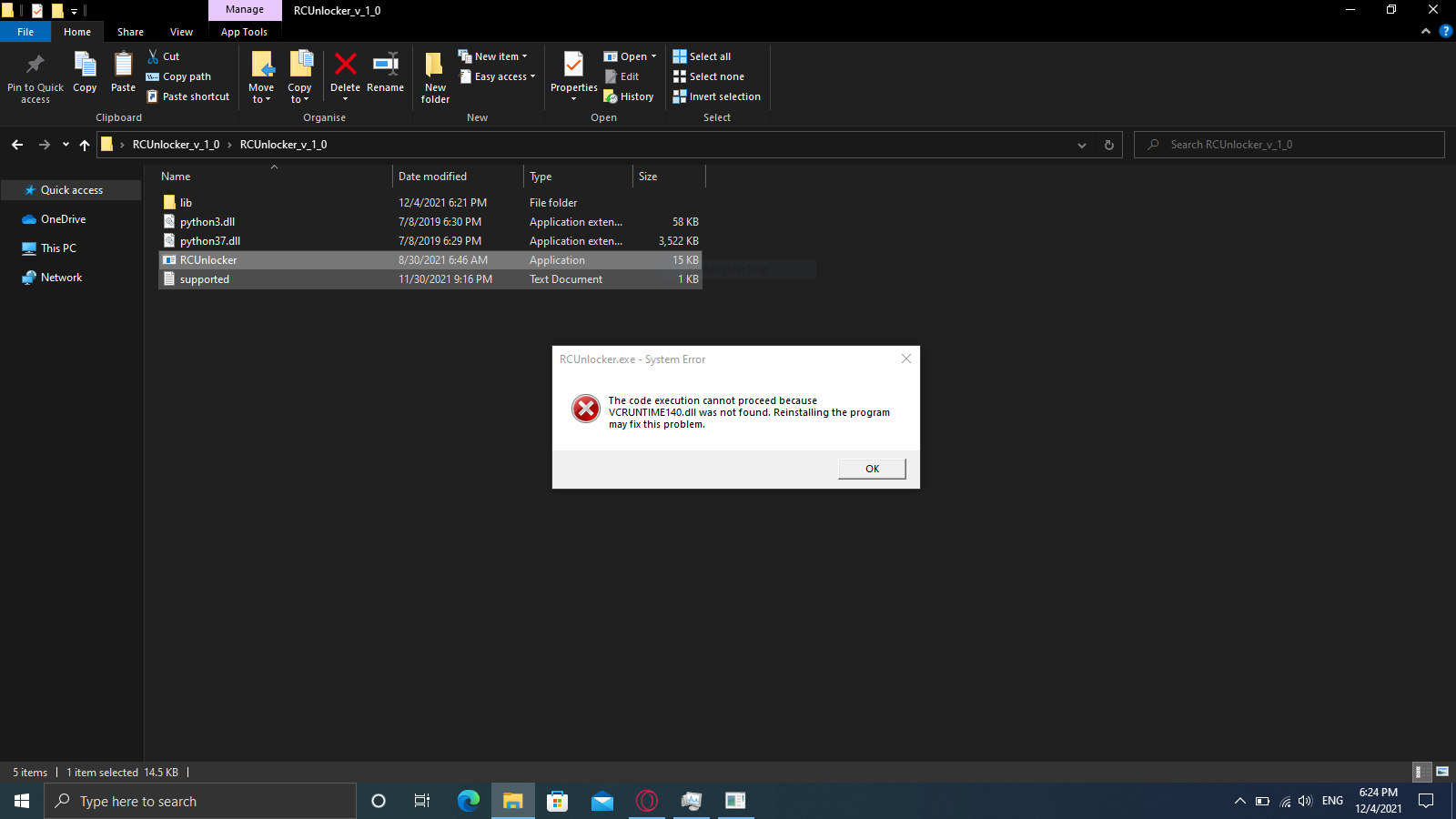
Task: Click the Cut scissors tool
Action: 164,56
